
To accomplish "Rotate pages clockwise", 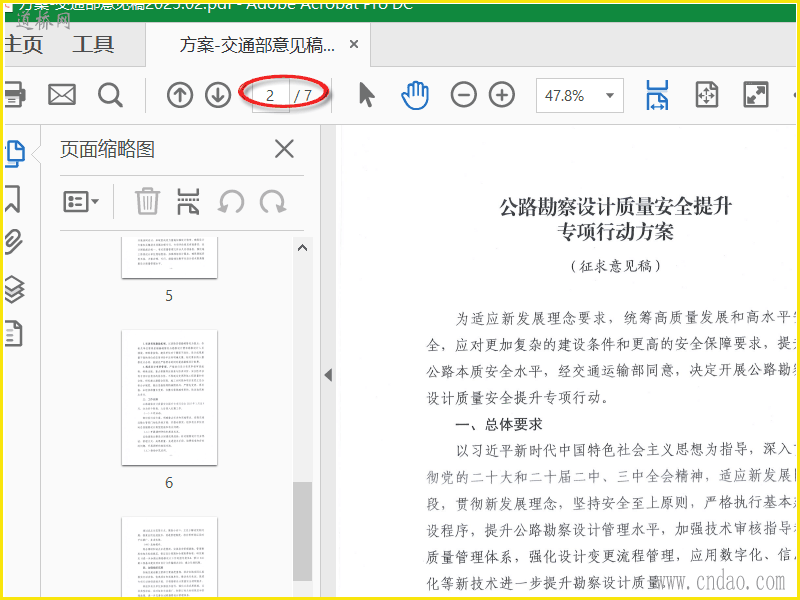I will (273, 202).
